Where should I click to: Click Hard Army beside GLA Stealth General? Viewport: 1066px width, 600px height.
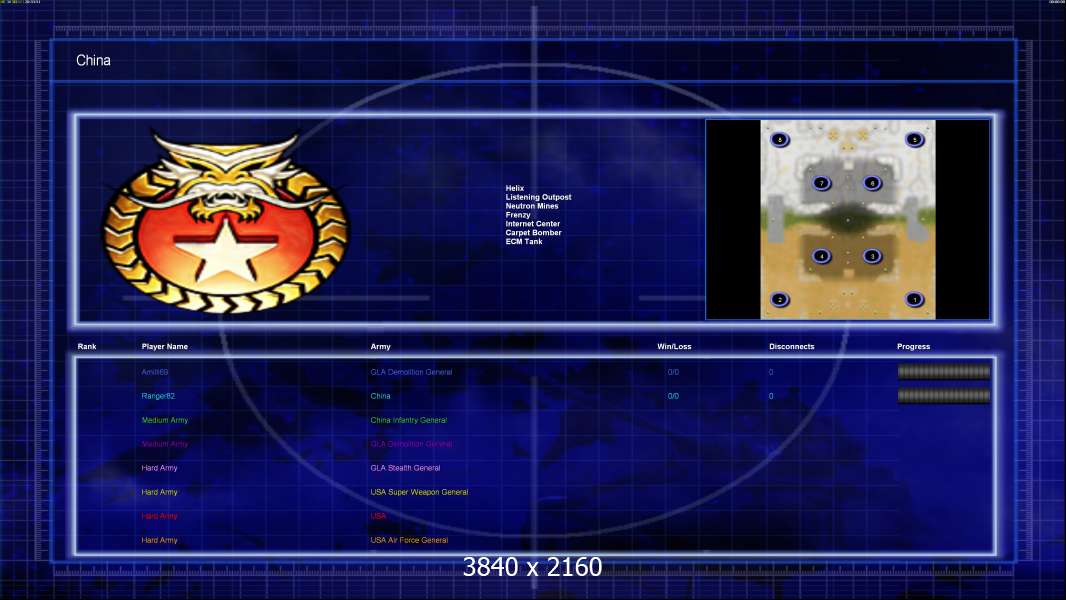[x=159, y=468]
